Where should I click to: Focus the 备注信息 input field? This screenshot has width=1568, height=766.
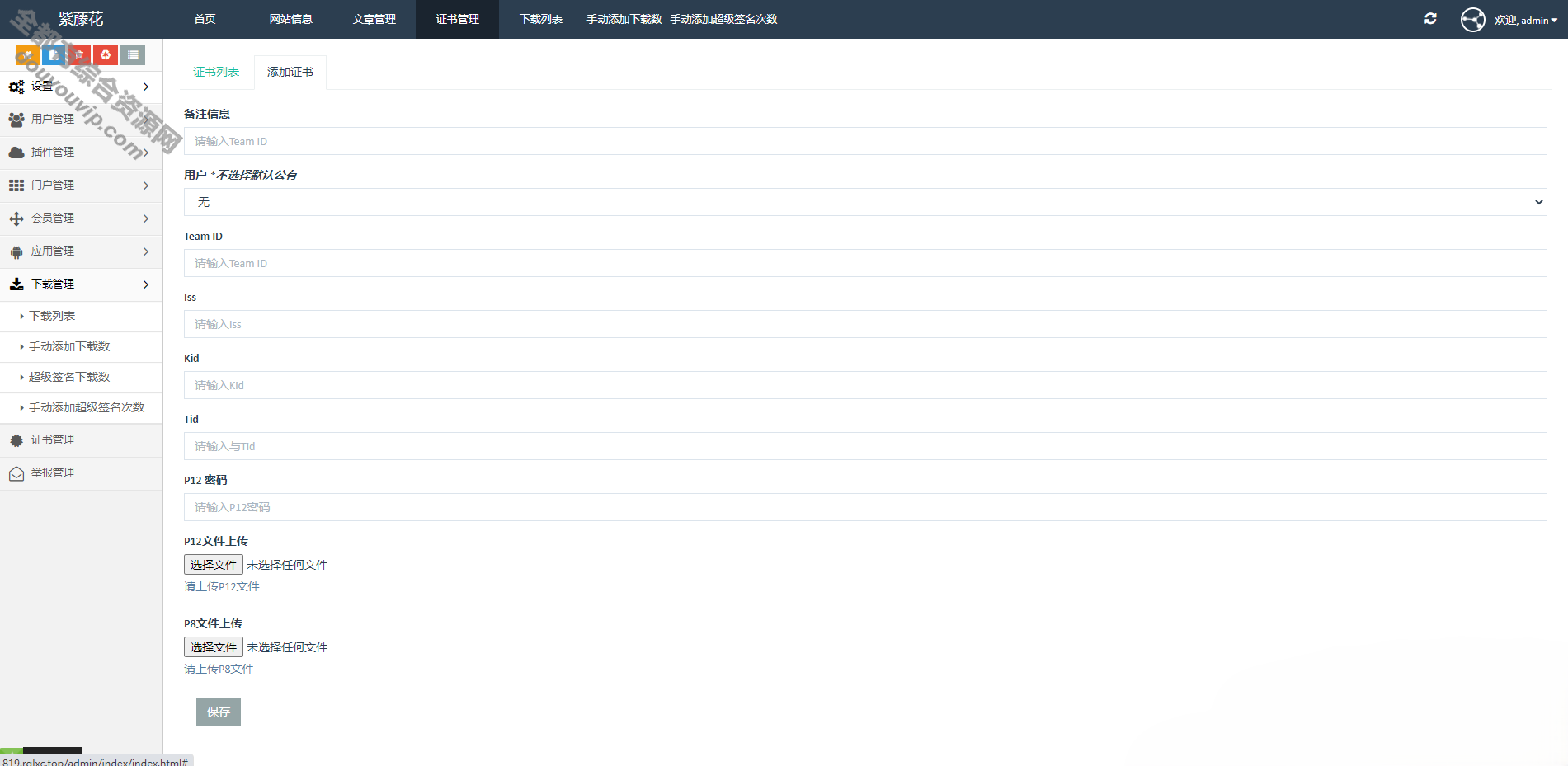coord(865,141)
